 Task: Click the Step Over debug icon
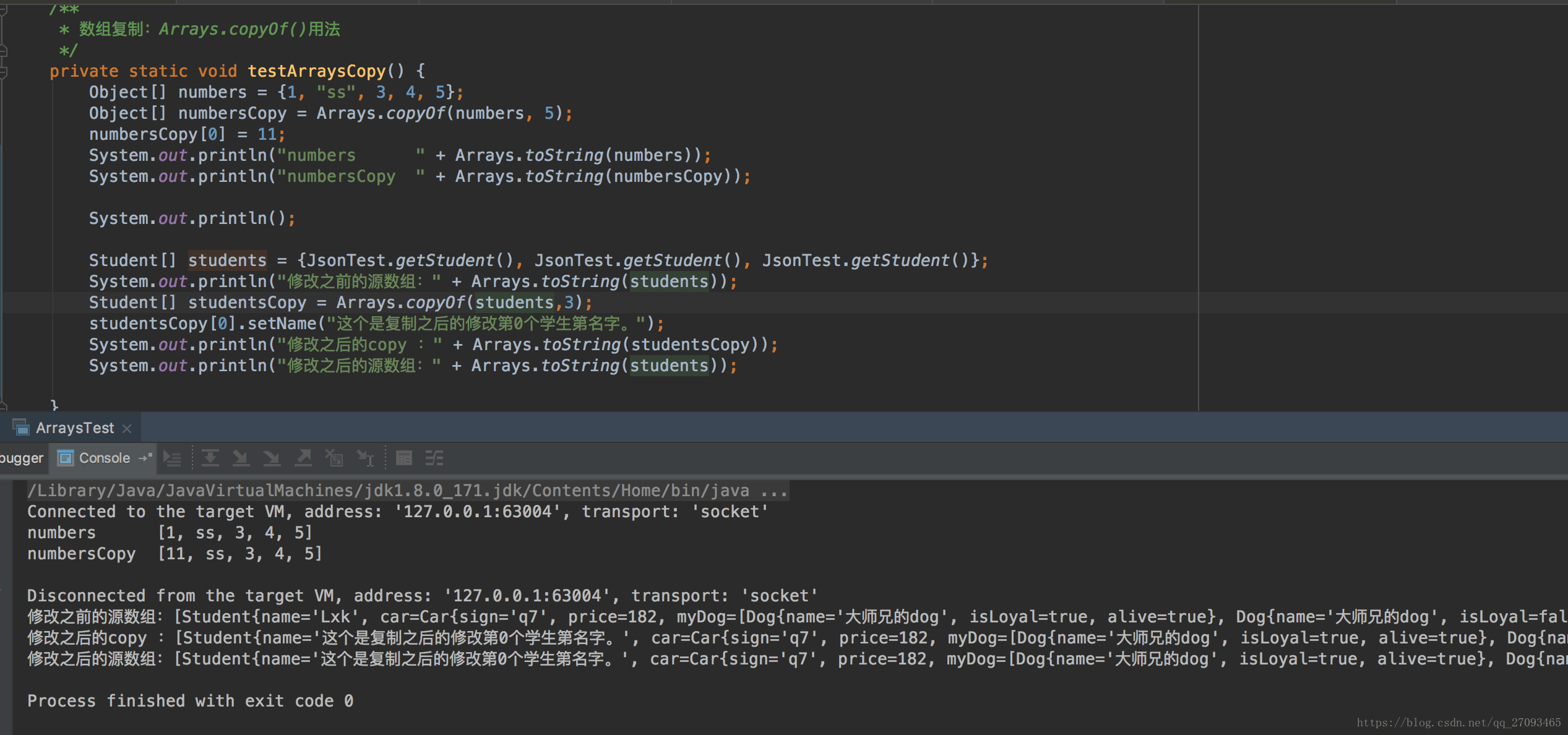click(210, 458)
